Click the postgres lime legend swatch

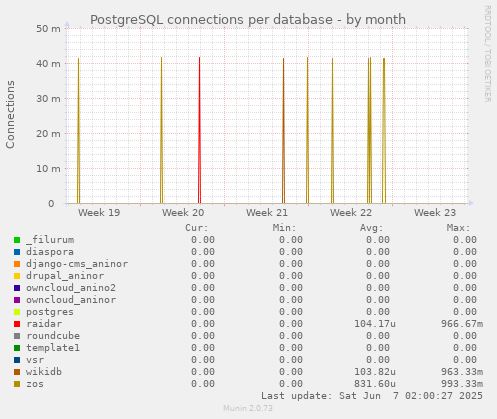[17, 312]
